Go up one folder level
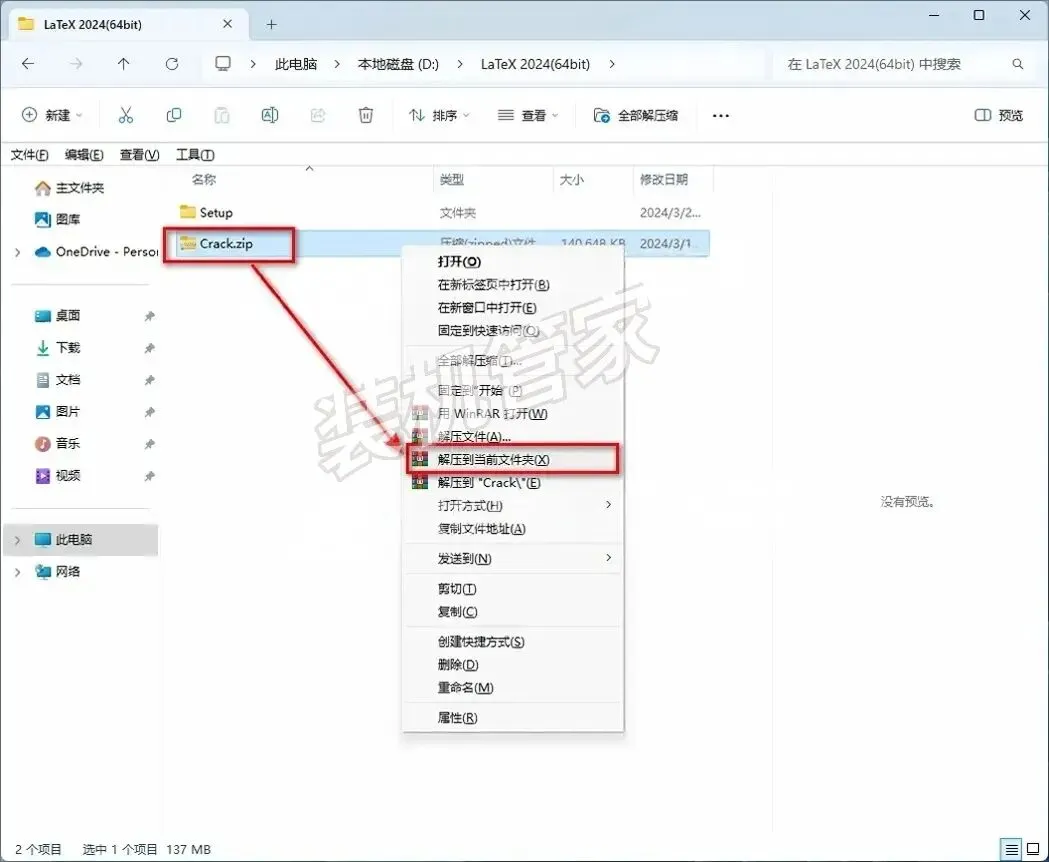 124,64
